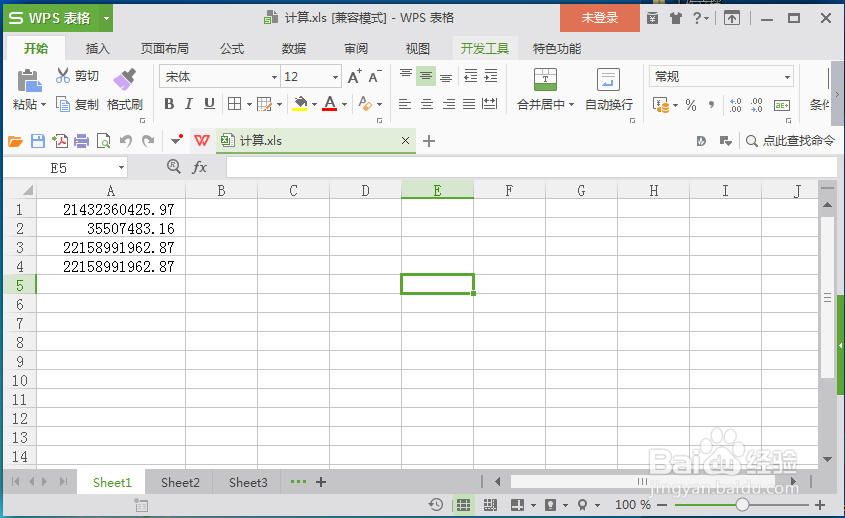Close the 计算.xls document tab
The height and width of the screenshot is (518, 845).
405,141
